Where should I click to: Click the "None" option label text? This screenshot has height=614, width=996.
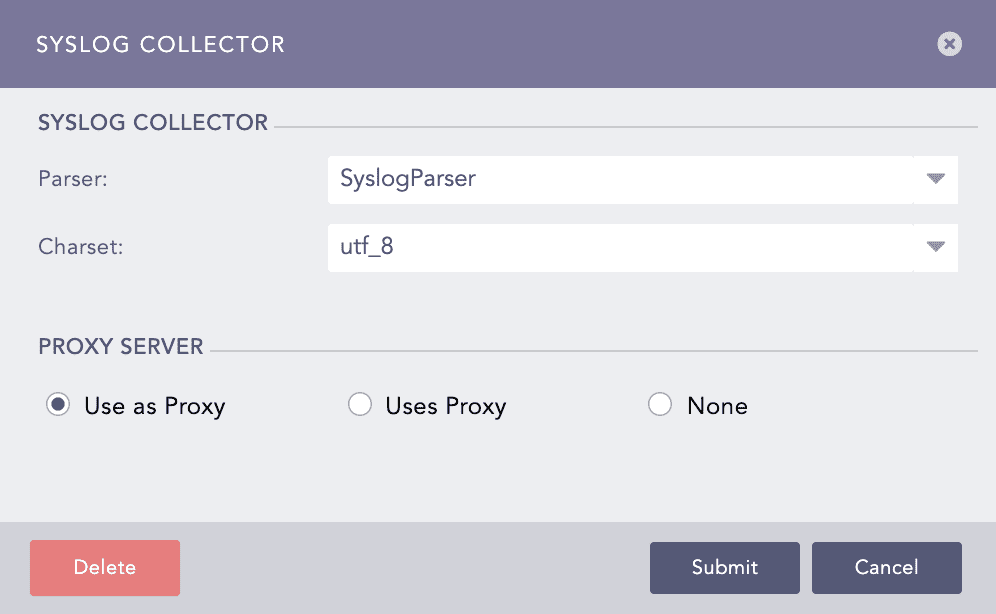click(717, 406)
